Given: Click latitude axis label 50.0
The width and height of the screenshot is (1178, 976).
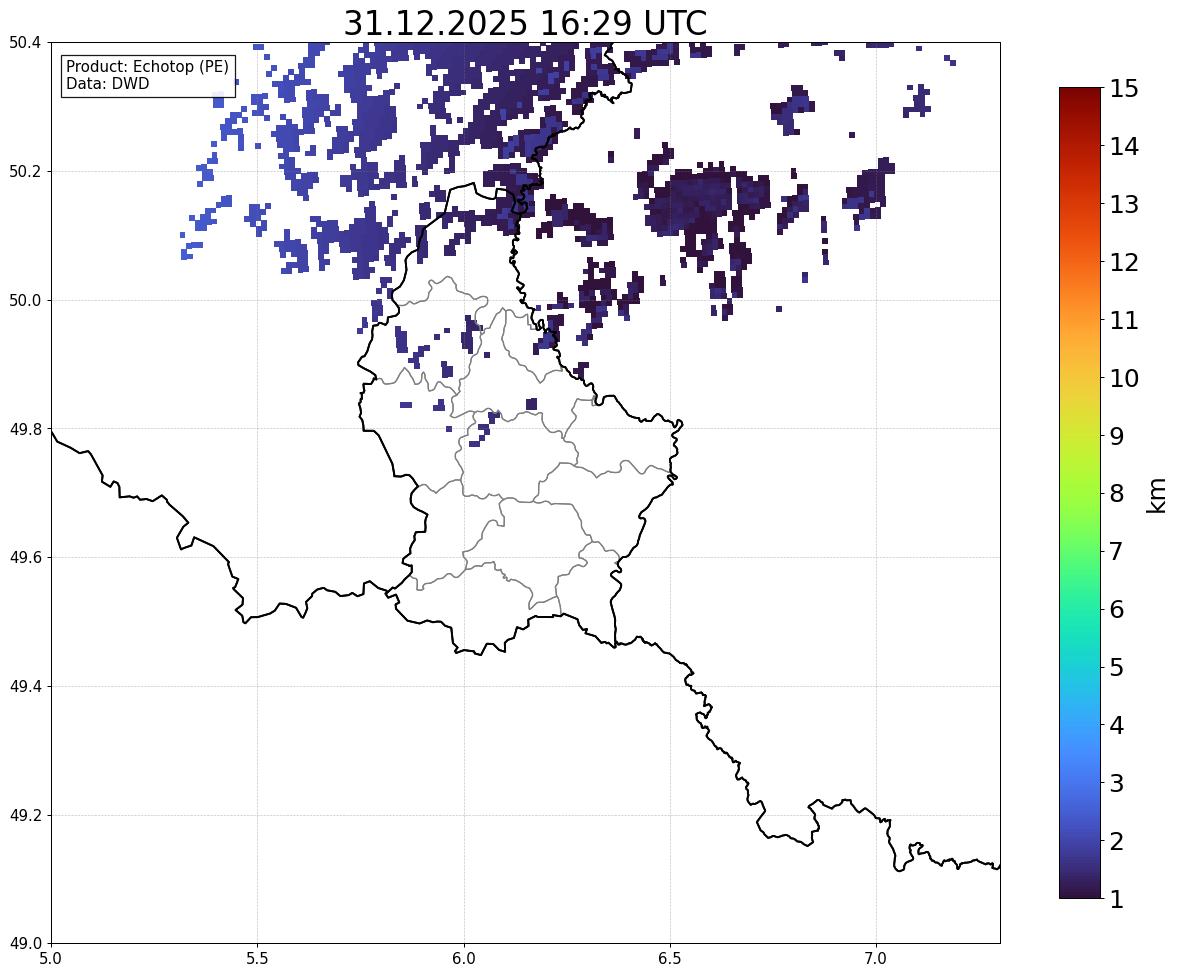Looking at the screenshot, I should [25, 301].
